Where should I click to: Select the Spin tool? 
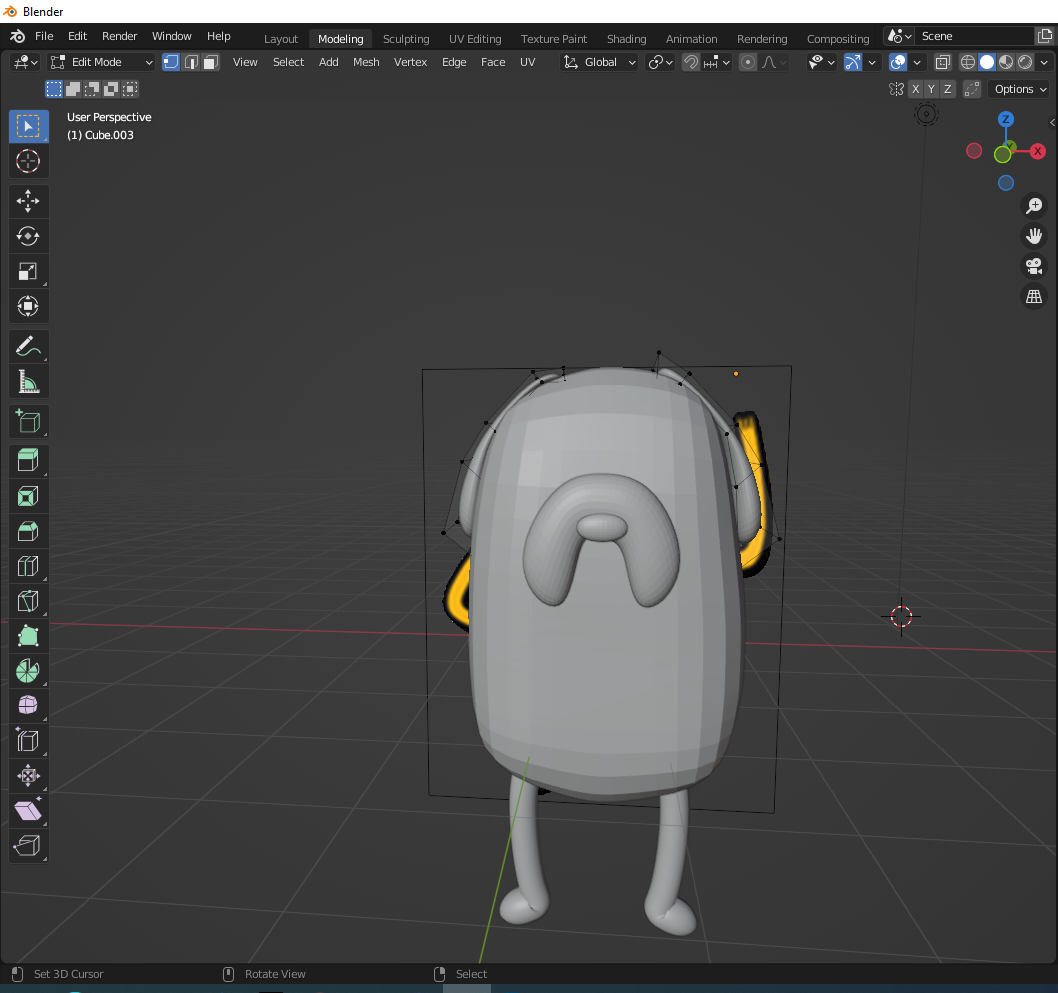pyautogui.click(x=28, y=671)
